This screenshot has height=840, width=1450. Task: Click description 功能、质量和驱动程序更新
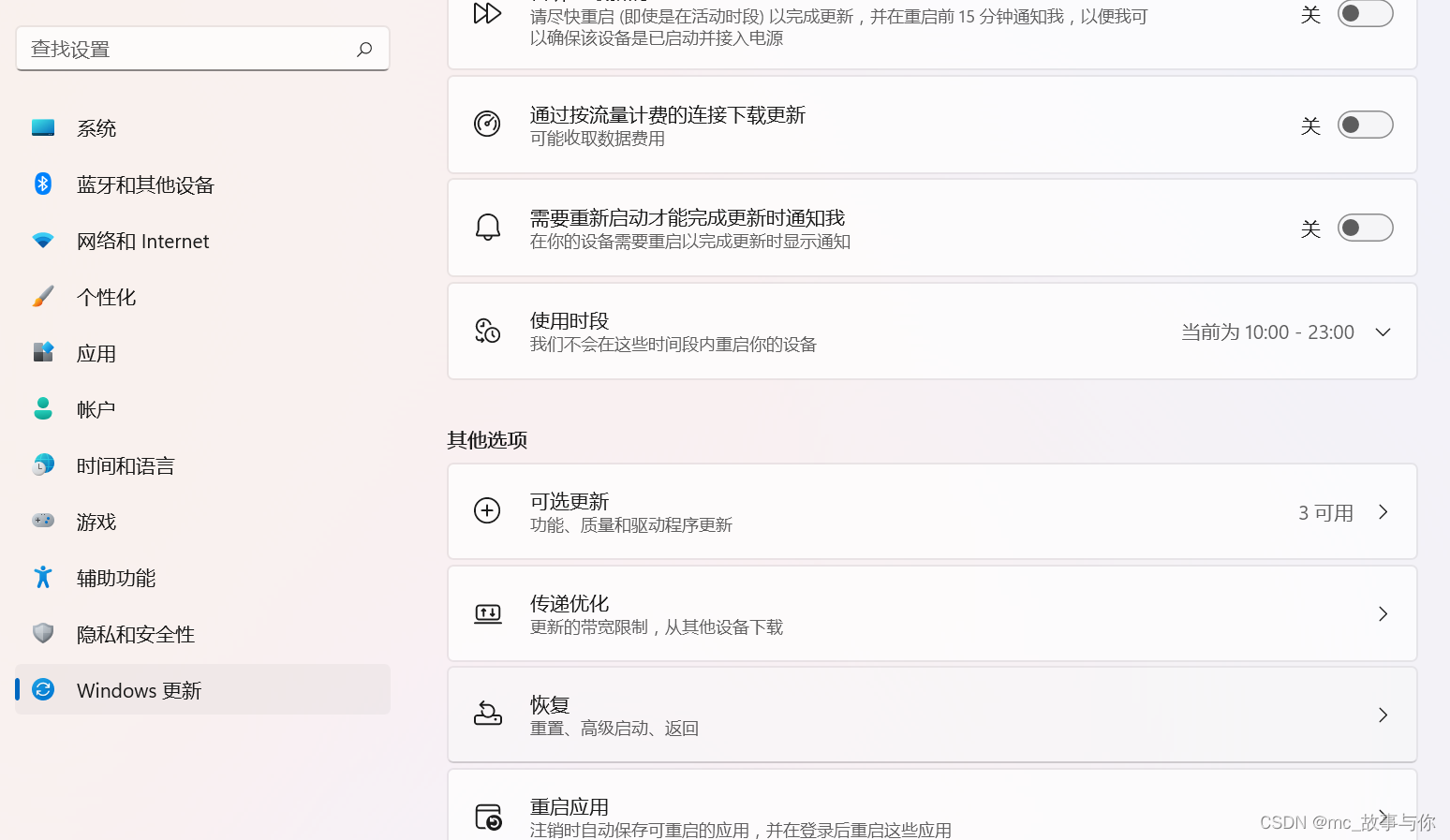631,524
